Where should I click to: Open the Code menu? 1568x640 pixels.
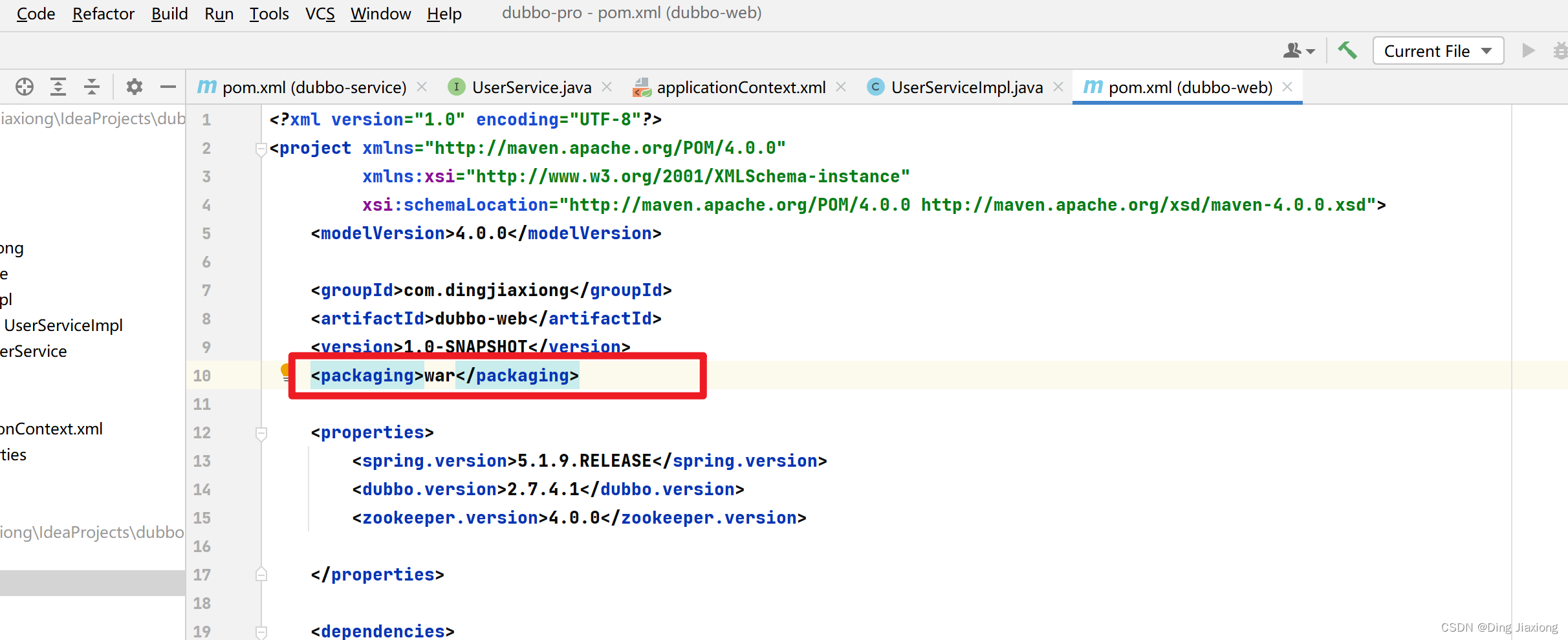point(36,14)
